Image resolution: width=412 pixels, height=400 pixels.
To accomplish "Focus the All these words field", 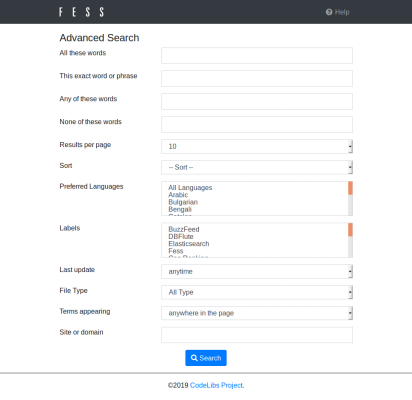I will click(257, 55).
